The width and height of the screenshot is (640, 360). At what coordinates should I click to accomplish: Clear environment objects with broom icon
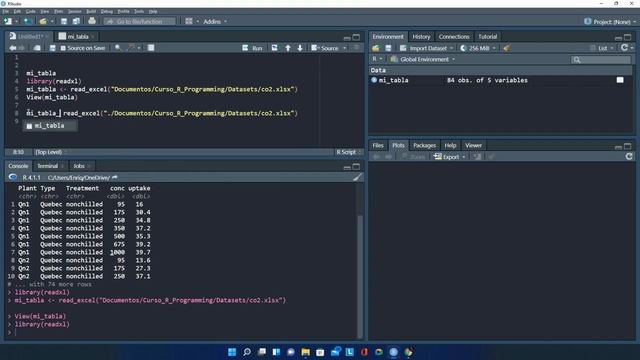(x=507, y=48)
